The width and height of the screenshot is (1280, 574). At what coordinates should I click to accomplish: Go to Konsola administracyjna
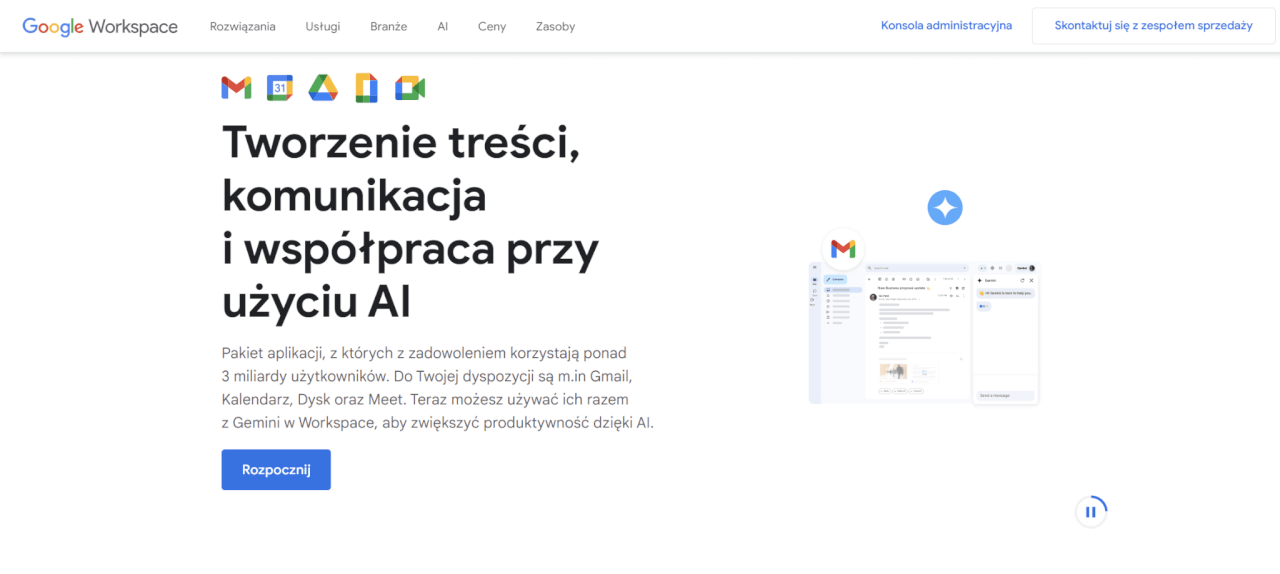[946, 26]
